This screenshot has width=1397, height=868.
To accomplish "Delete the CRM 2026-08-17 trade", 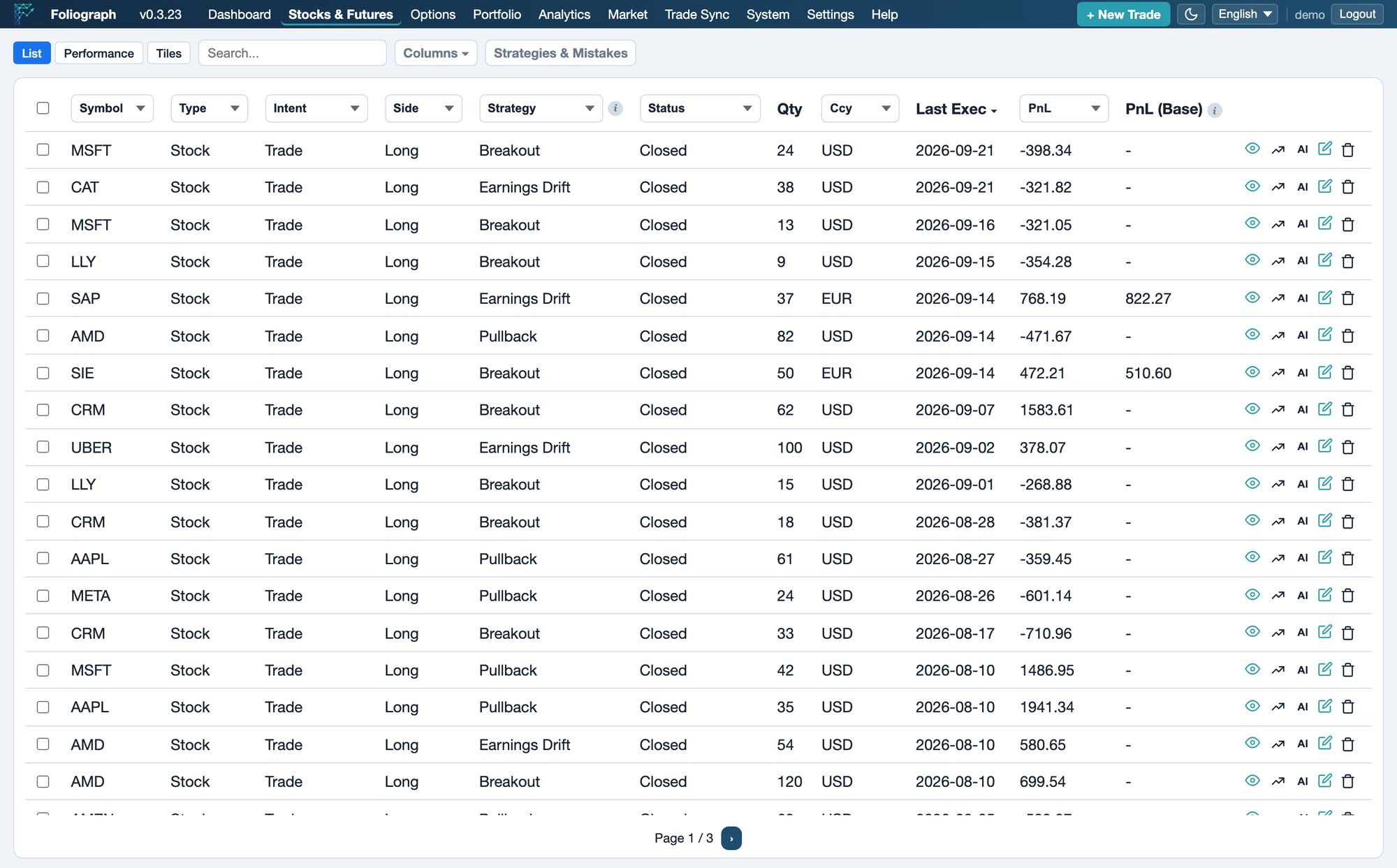I will click(1348, 633).
